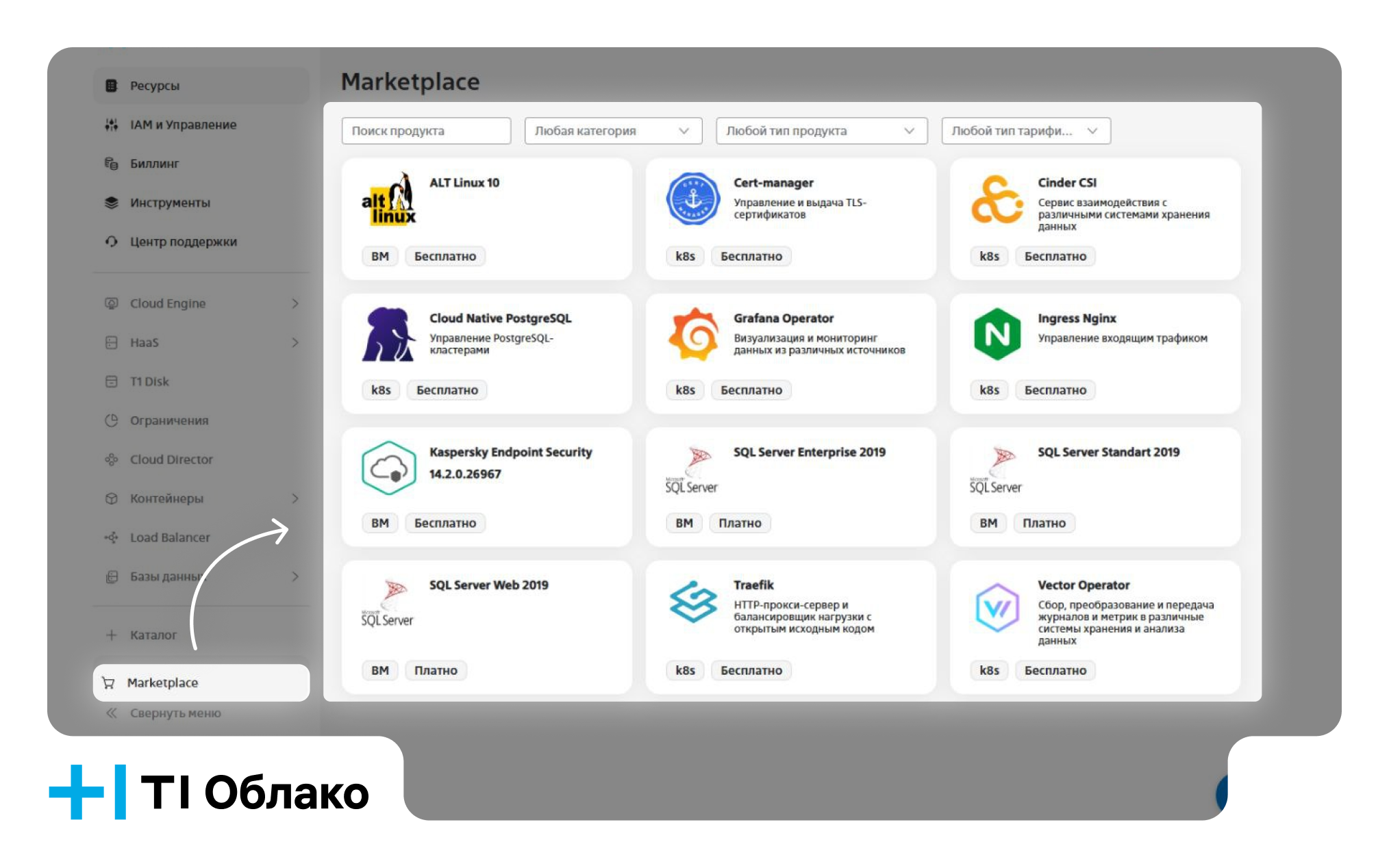The width and height of the screenshot is (1389, 868).
Task: Click the collapse menu double-chevron icon
Action: click(x=111, y=713)
